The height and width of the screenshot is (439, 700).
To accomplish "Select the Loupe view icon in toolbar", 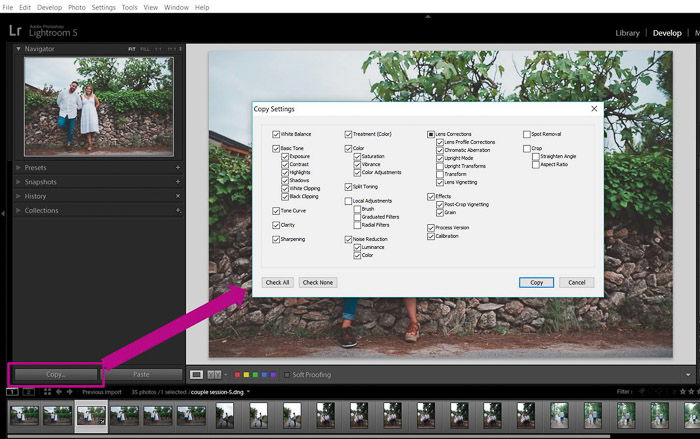I will coord(197,374).
